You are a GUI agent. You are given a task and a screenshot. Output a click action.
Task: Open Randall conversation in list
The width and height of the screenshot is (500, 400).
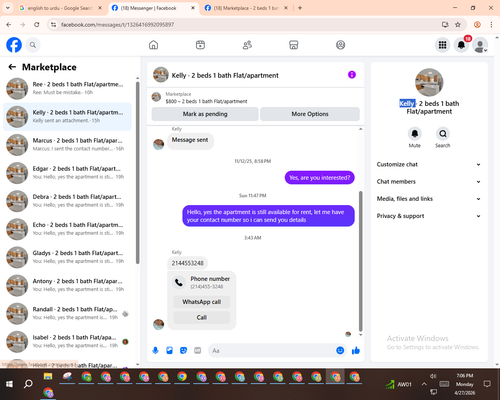point(67,313)
